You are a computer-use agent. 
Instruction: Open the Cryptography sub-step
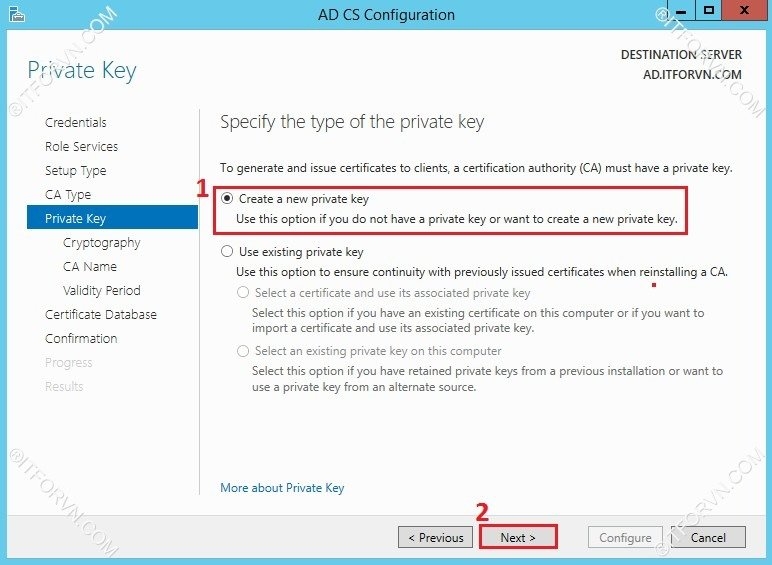click(x=101, y=242)
